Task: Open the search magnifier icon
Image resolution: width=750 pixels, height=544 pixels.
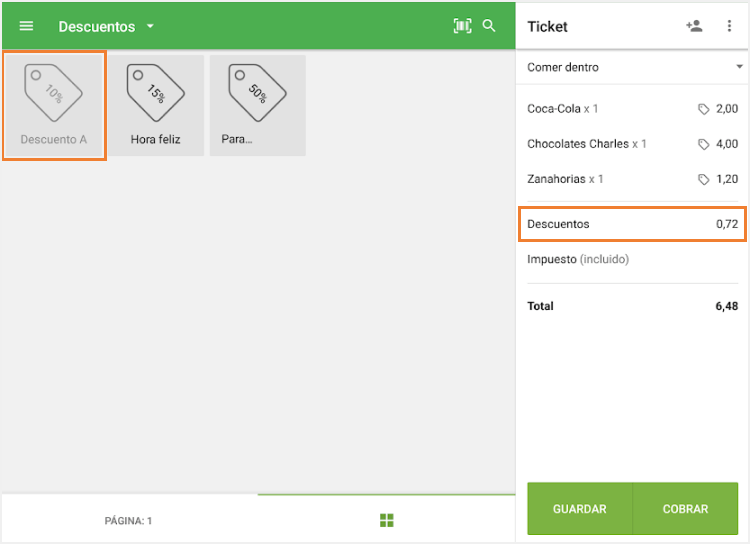Action: (x=489, y=26)
